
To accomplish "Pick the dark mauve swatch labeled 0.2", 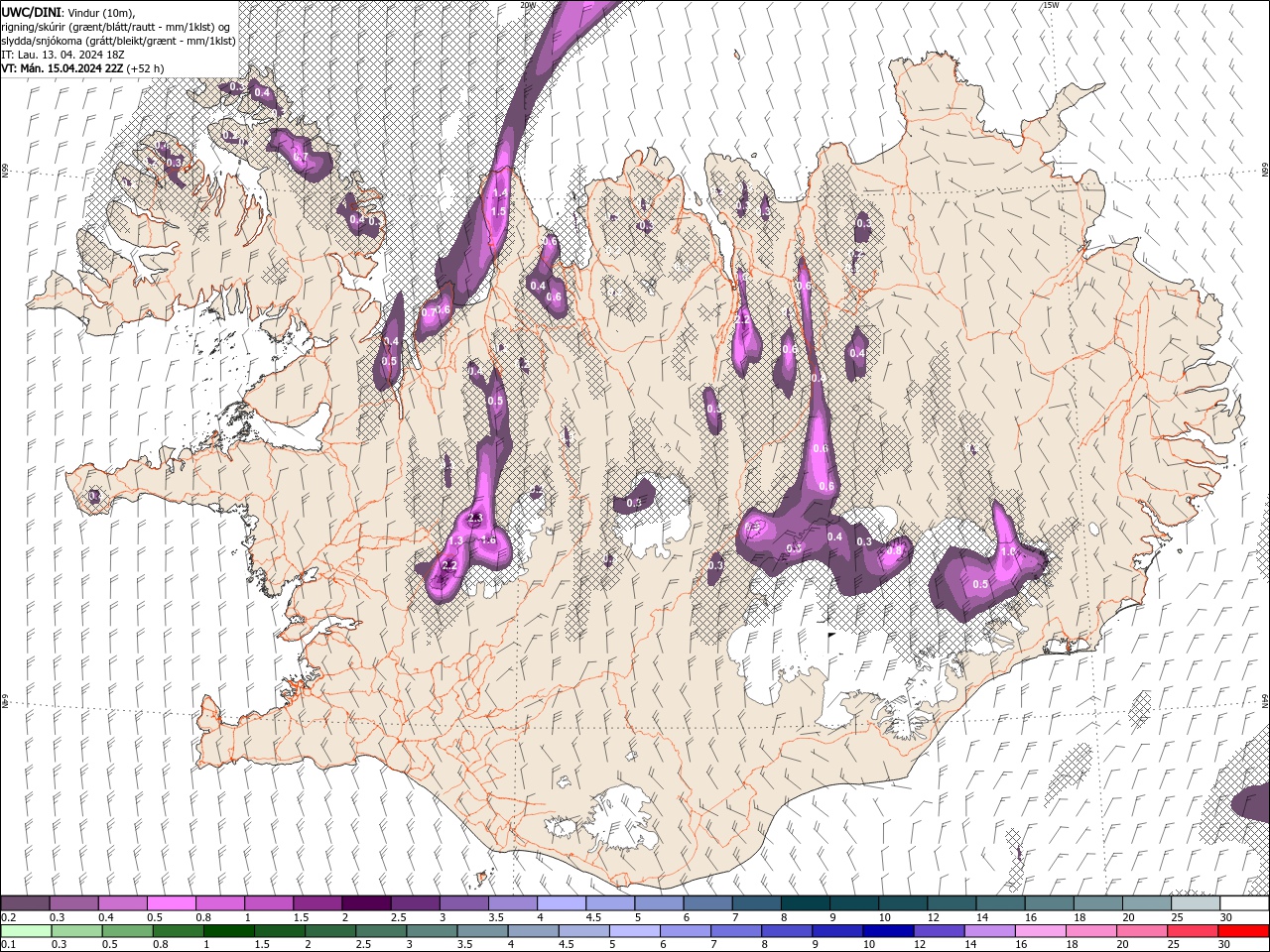I will pyautogui.click(x=26, y=903).
